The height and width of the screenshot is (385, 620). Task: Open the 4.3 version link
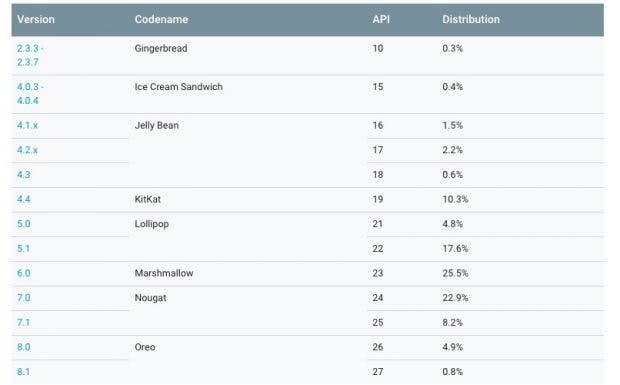[24, 175]
